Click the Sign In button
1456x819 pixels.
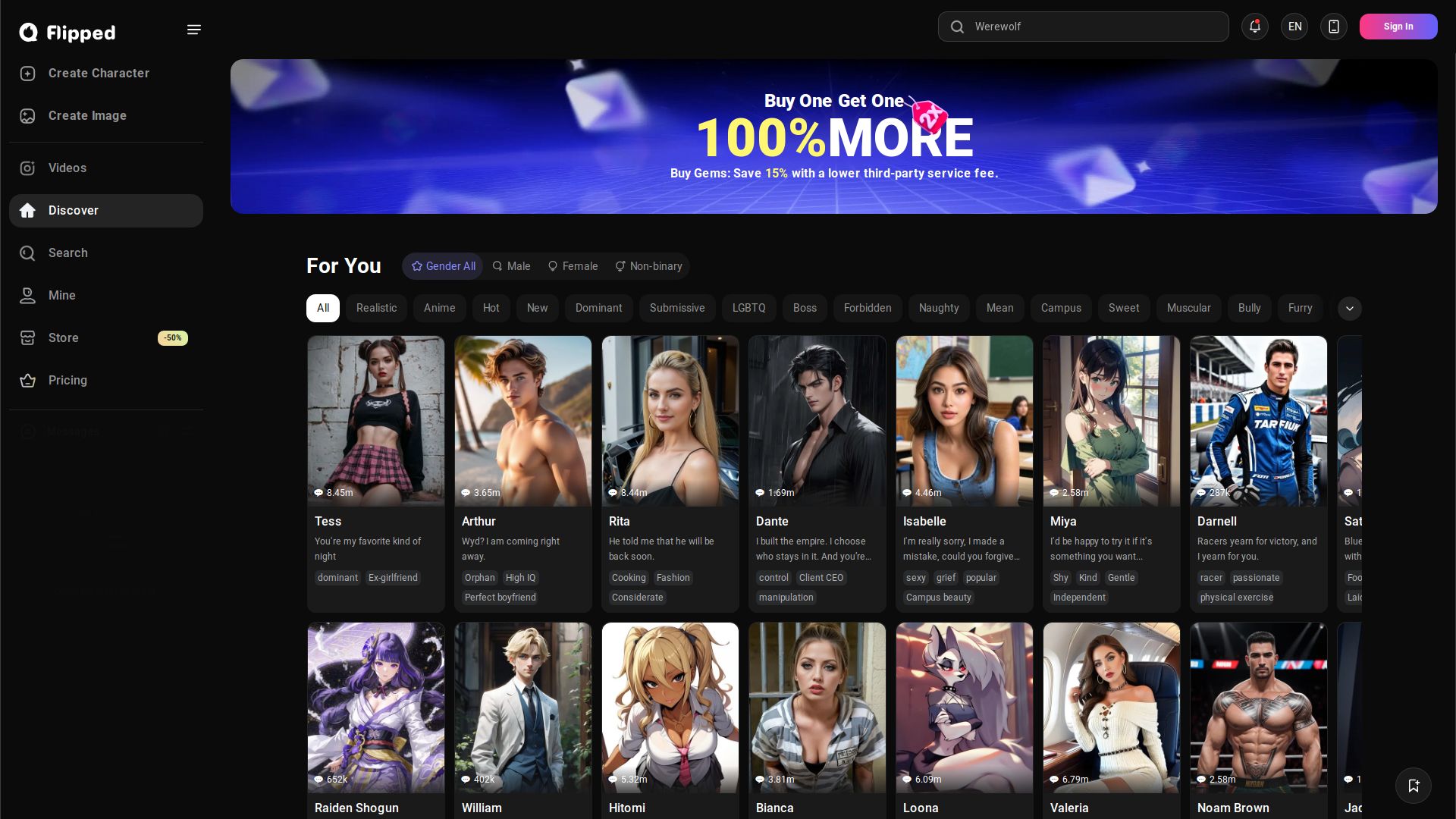tap(1398, 27)
